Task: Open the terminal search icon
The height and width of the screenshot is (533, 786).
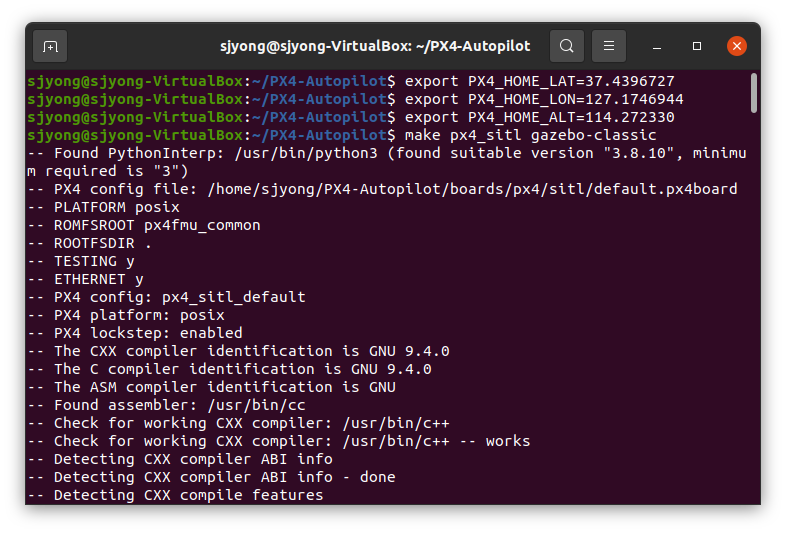Action: coord(566,46)
